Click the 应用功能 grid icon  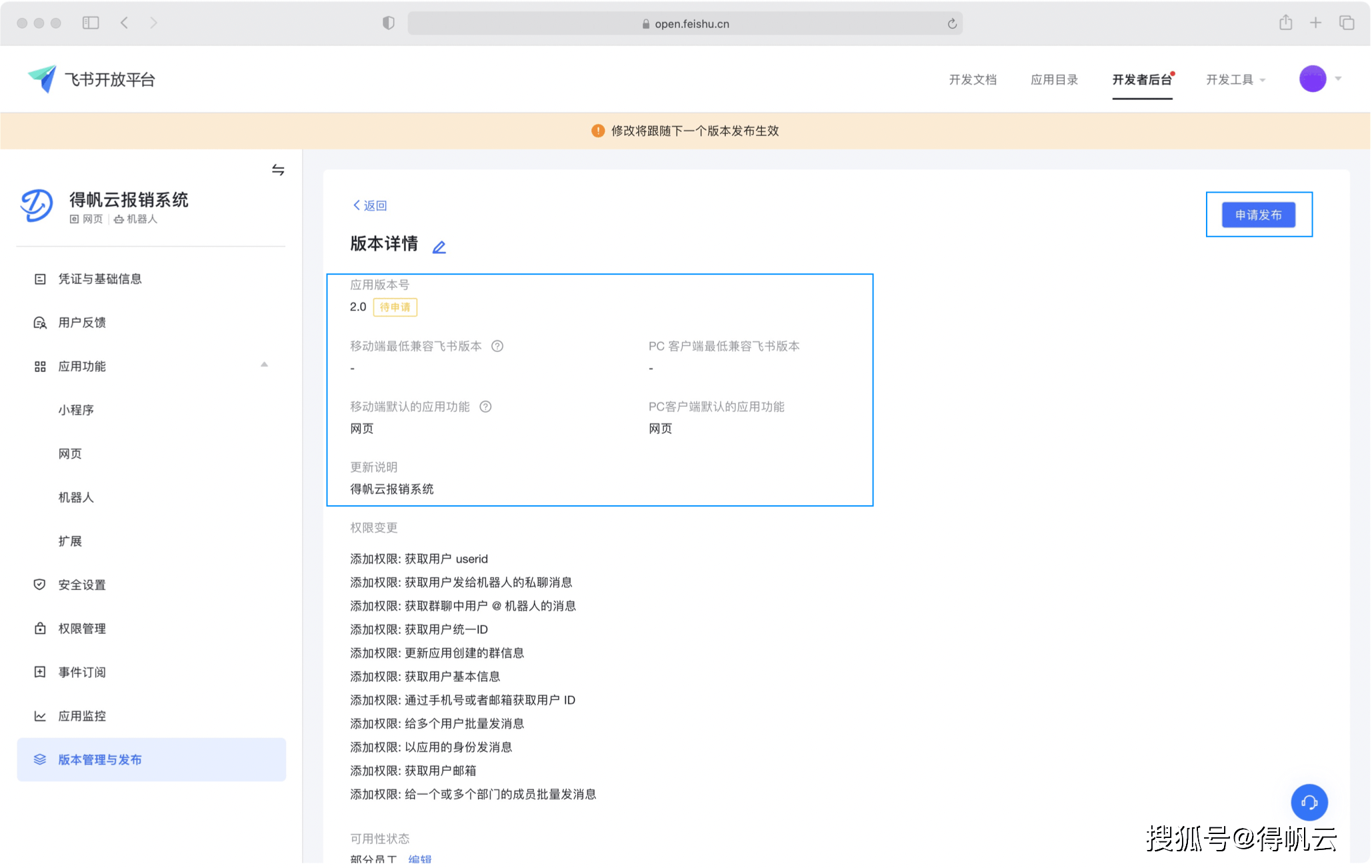pos(40,366)
